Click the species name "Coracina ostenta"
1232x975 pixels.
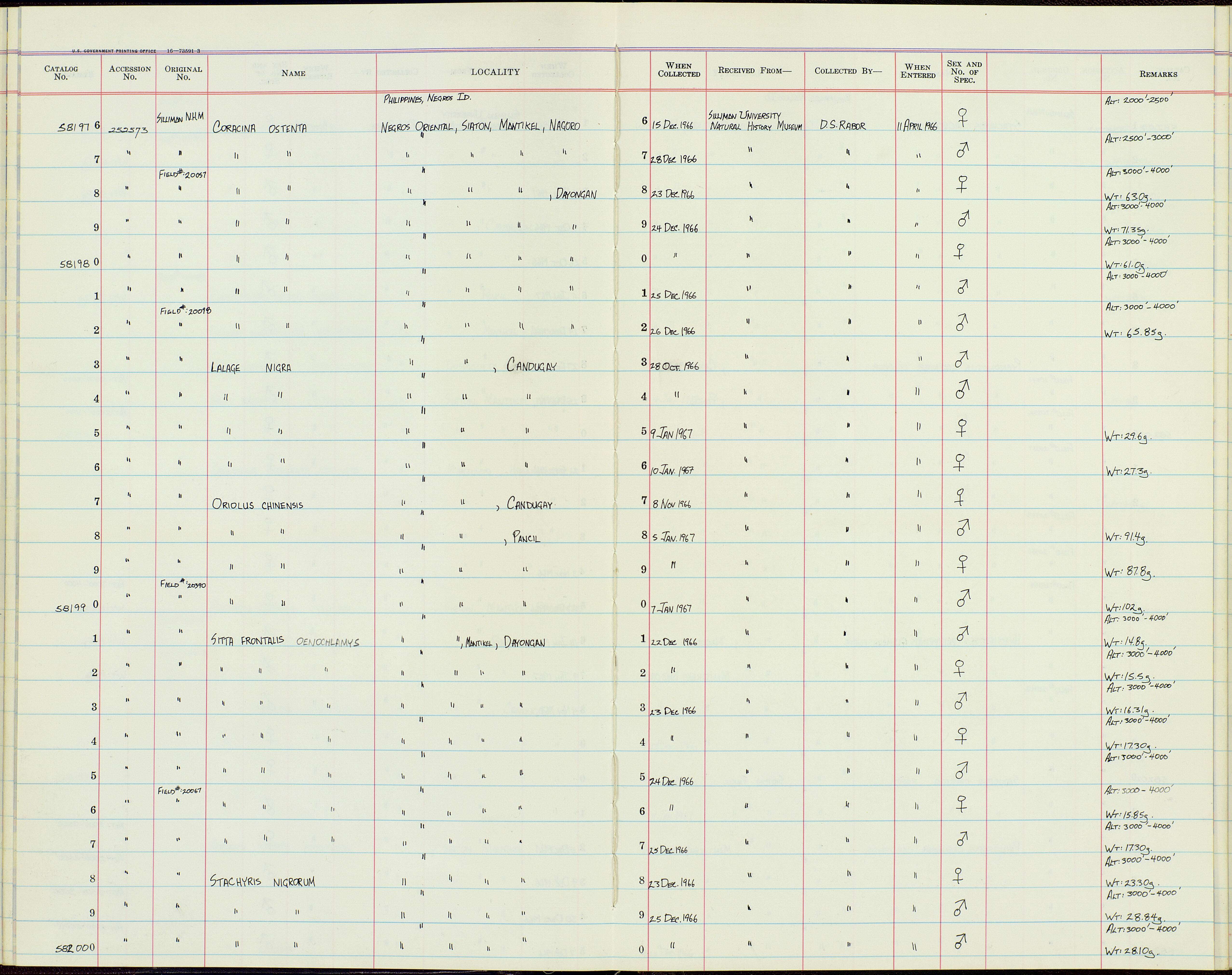[x=260, y=128]
